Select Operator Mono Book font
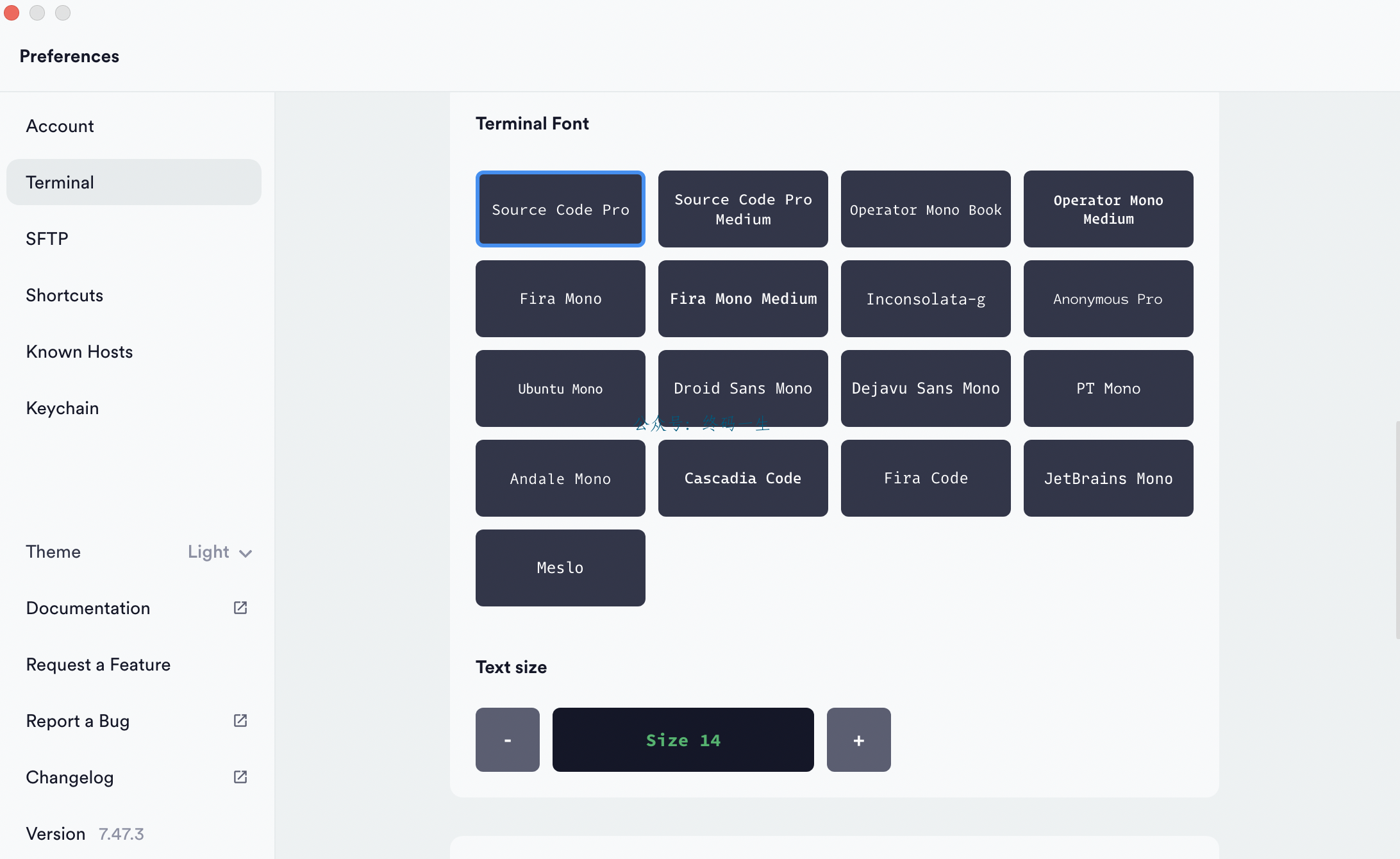Viewport: 1400px width, 859px height. pyautogui.click(x=926, y=209)
